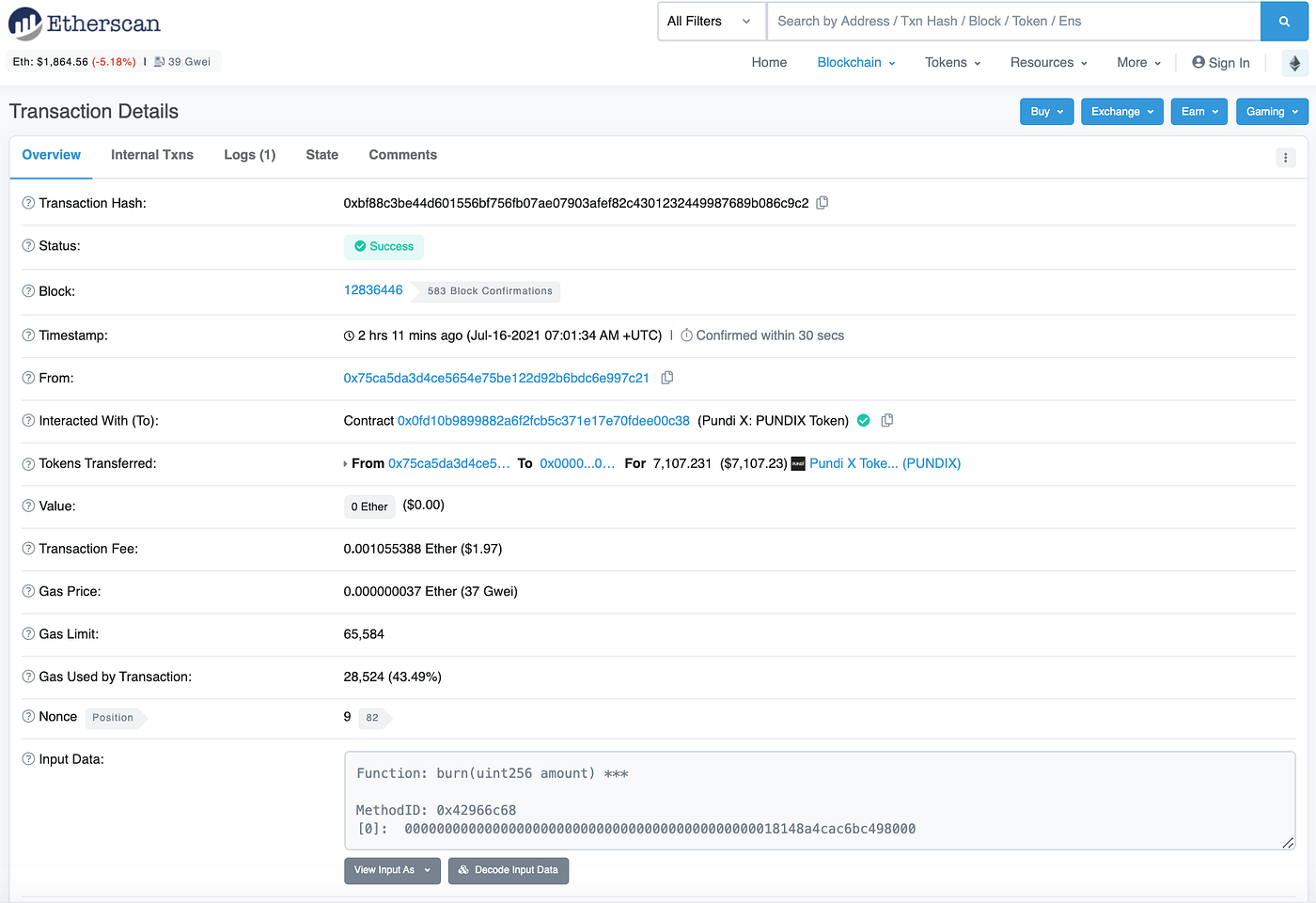Click the verified contract checkmark icon
This screenshot has width=1316, height=903.
(863, 420)
